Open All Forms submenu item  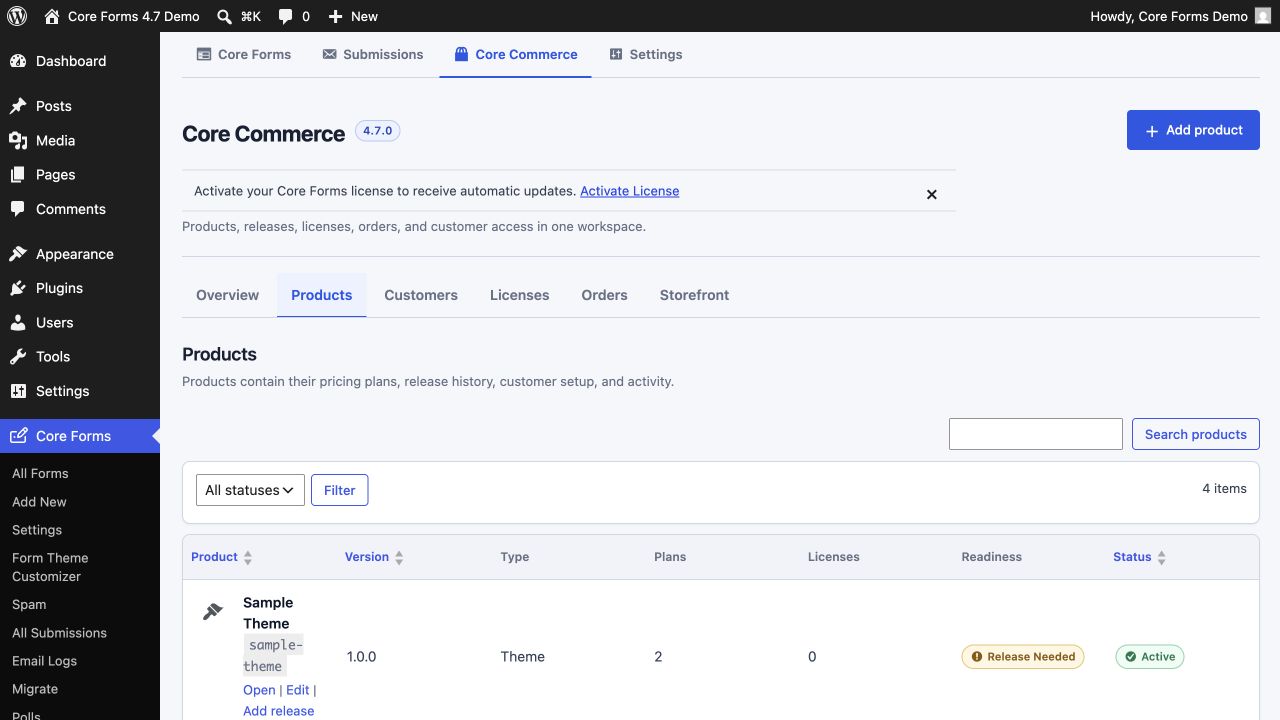tap(40, 473)
